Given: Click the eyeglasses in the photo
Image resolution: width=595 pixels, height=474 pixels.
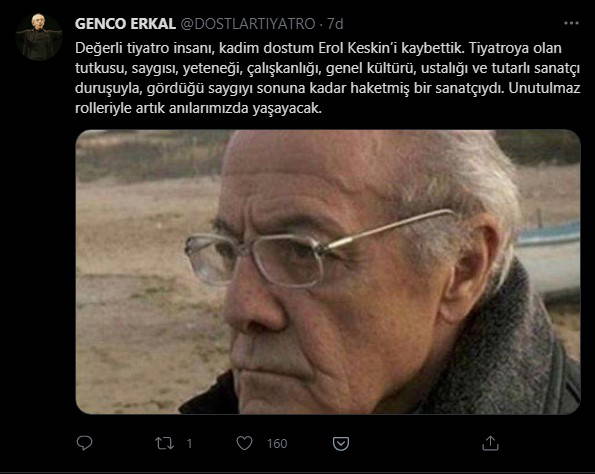Looking at the screenshot, I should [x=319, y=250].
